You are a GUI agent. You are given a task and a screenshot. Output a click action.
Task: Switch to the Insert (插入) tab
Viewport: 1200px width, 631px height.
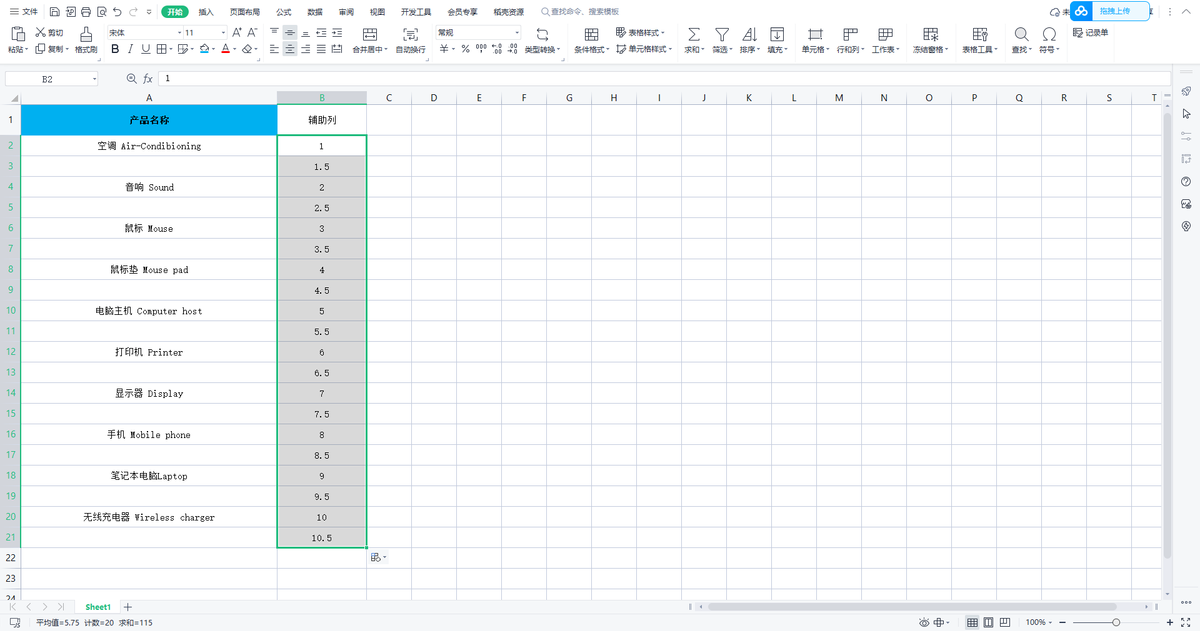tap(206, 12)
